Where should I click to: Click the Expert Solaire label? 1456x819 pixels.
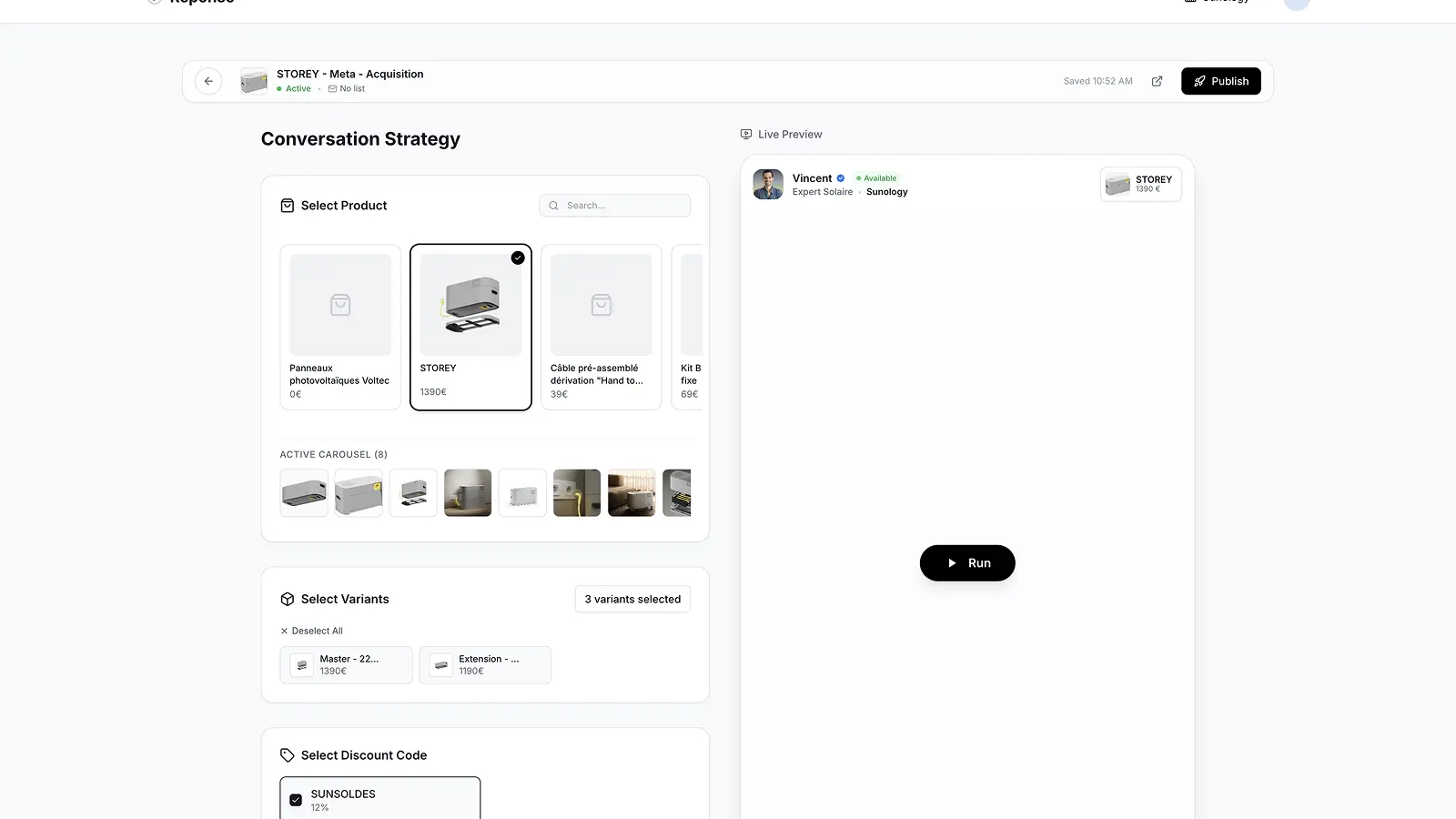click(823, 192)
